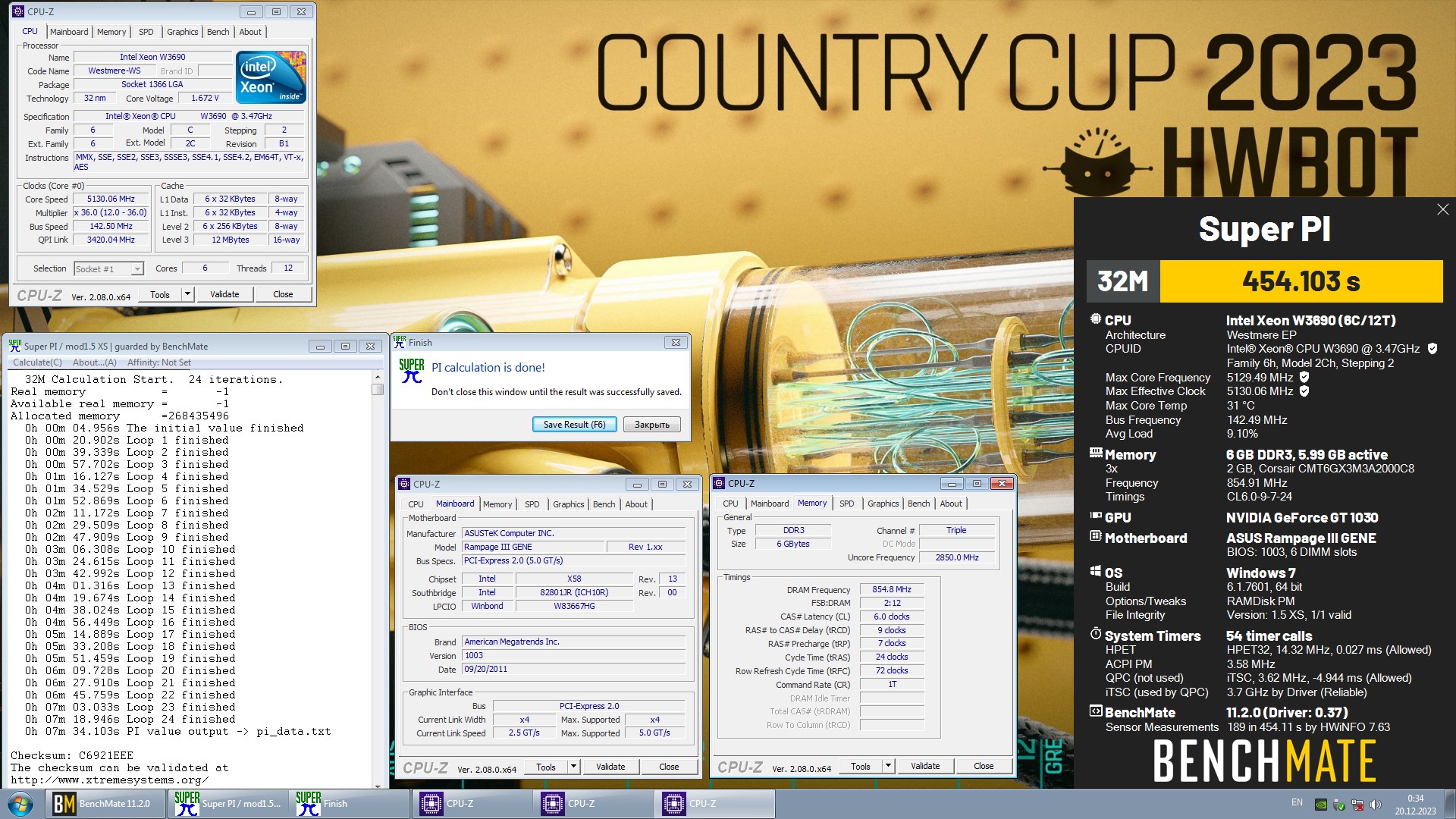This screenshot has height=819, width=1456.
Task: Click Checksum: C6921EEE line in Super PI
Action: [x=72, y=755]
